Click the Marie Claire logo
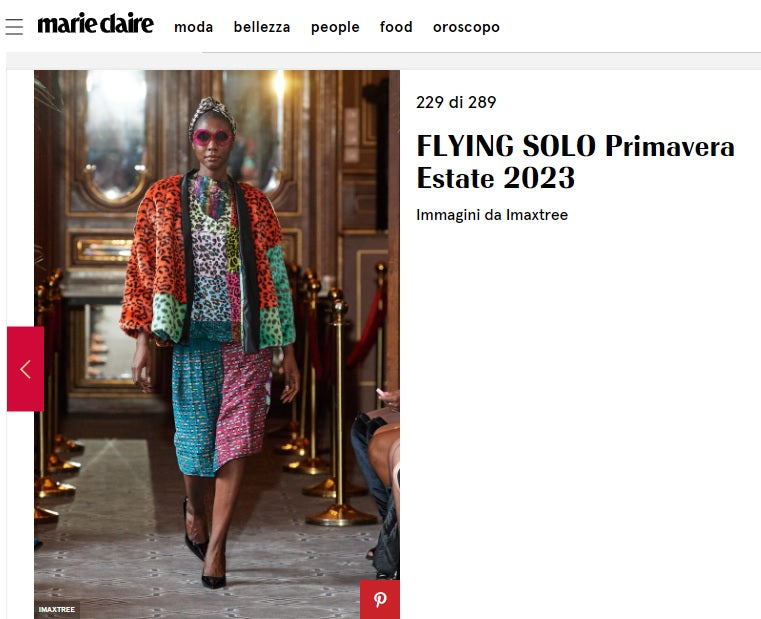Viewport: 761px width, 619px height. tap(96, 24)
